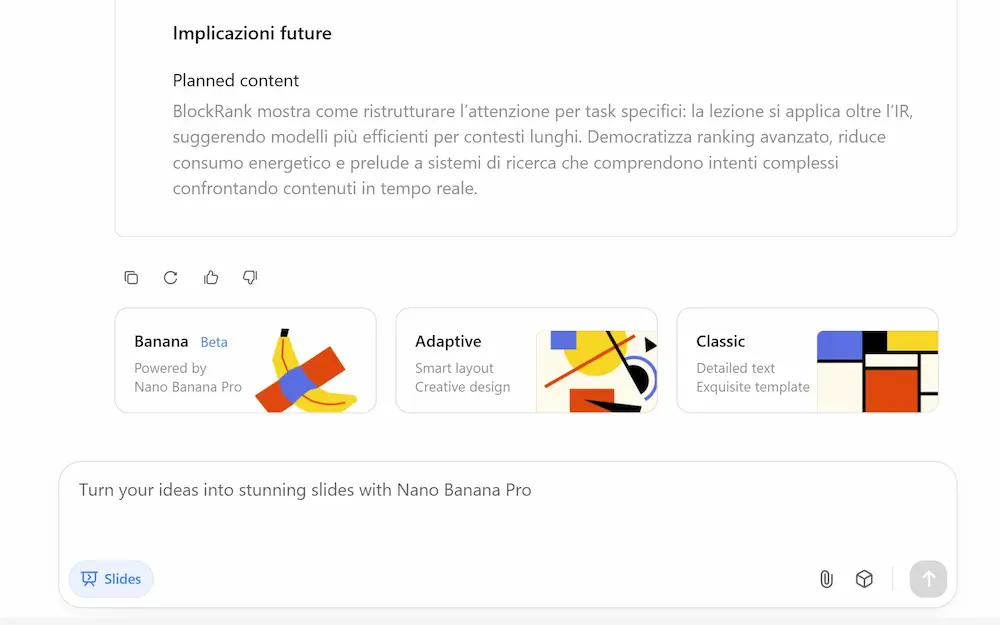Click the "Implicazioni future" slide heading
Image resolution: width=1000 pixels, height=625 pixels.
click(x=252, y=33)
